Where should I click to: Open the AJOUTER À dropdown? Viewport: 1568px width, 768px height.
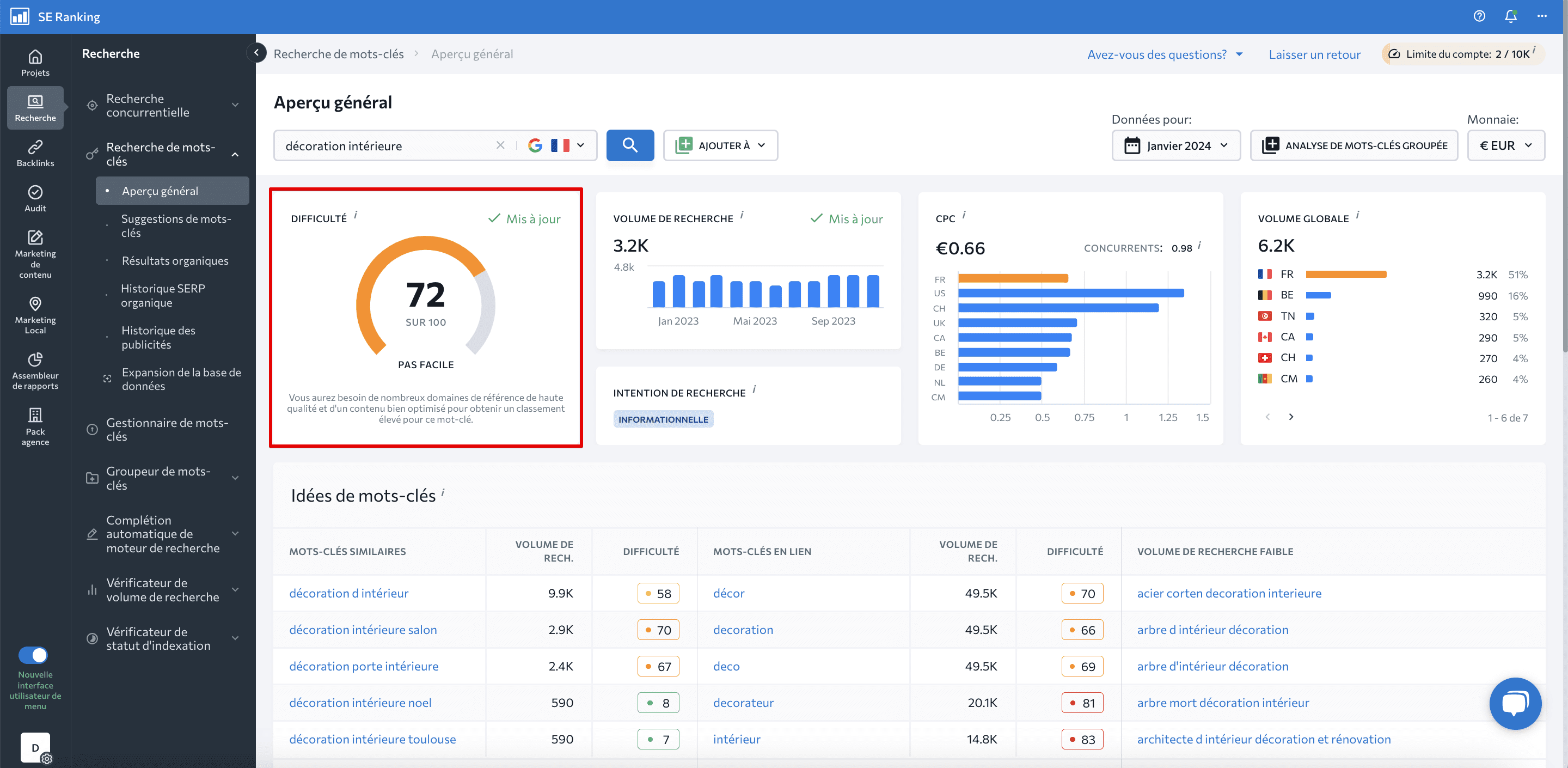pyautogui.click(x=720, y=145)
